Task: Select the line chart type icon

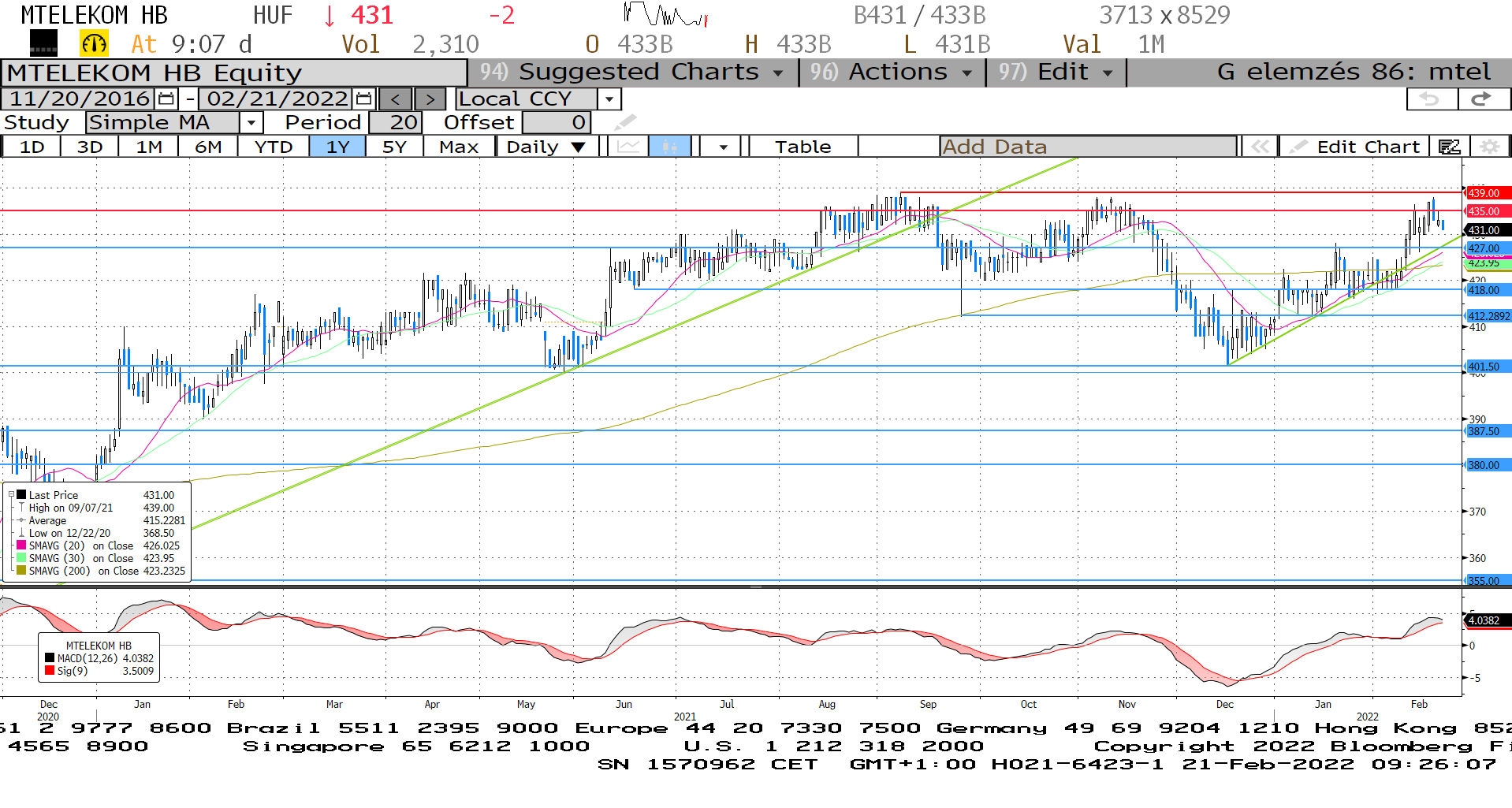Action: coord(628,147)
